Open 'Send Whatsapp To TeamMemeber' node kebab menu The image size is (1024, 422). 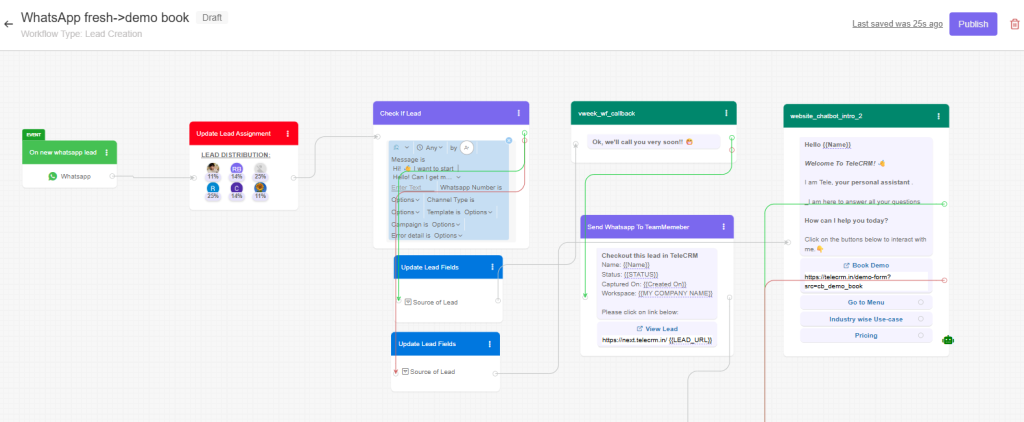[724, 227]
